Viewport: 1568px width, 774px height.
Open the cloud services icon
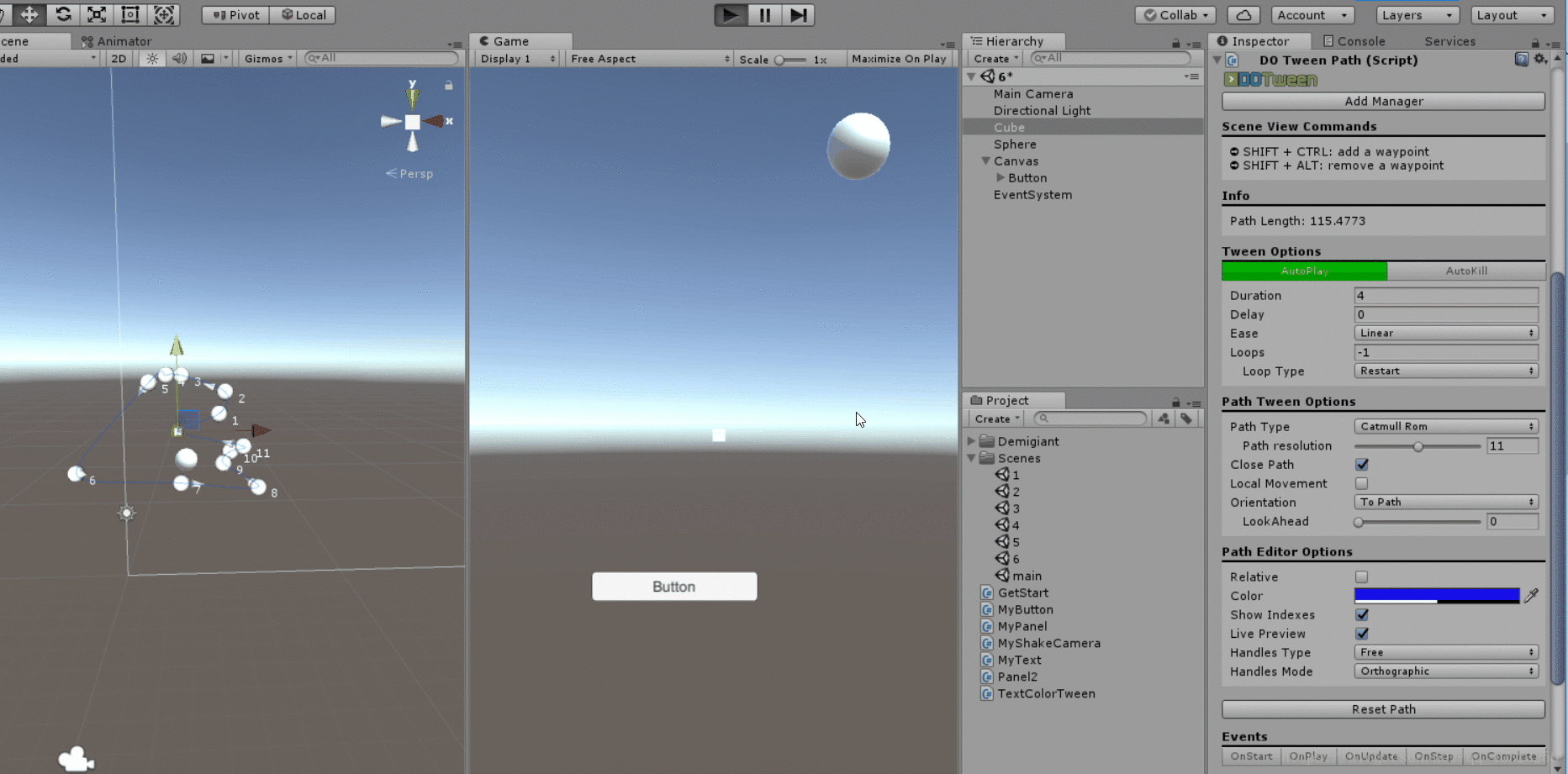click(x=1243, y=15)
